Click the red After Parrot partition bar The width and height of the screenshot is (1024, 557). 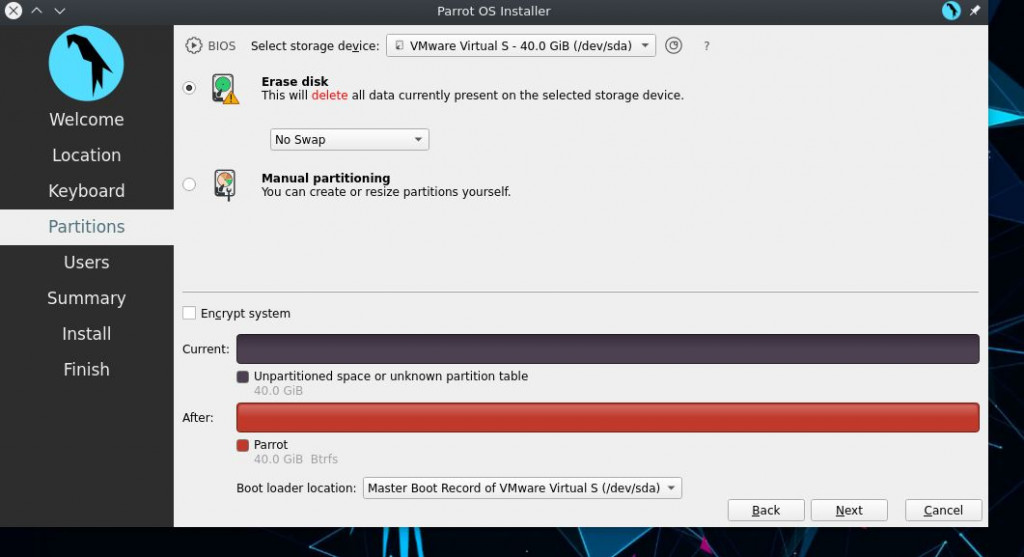click(607, 417)
